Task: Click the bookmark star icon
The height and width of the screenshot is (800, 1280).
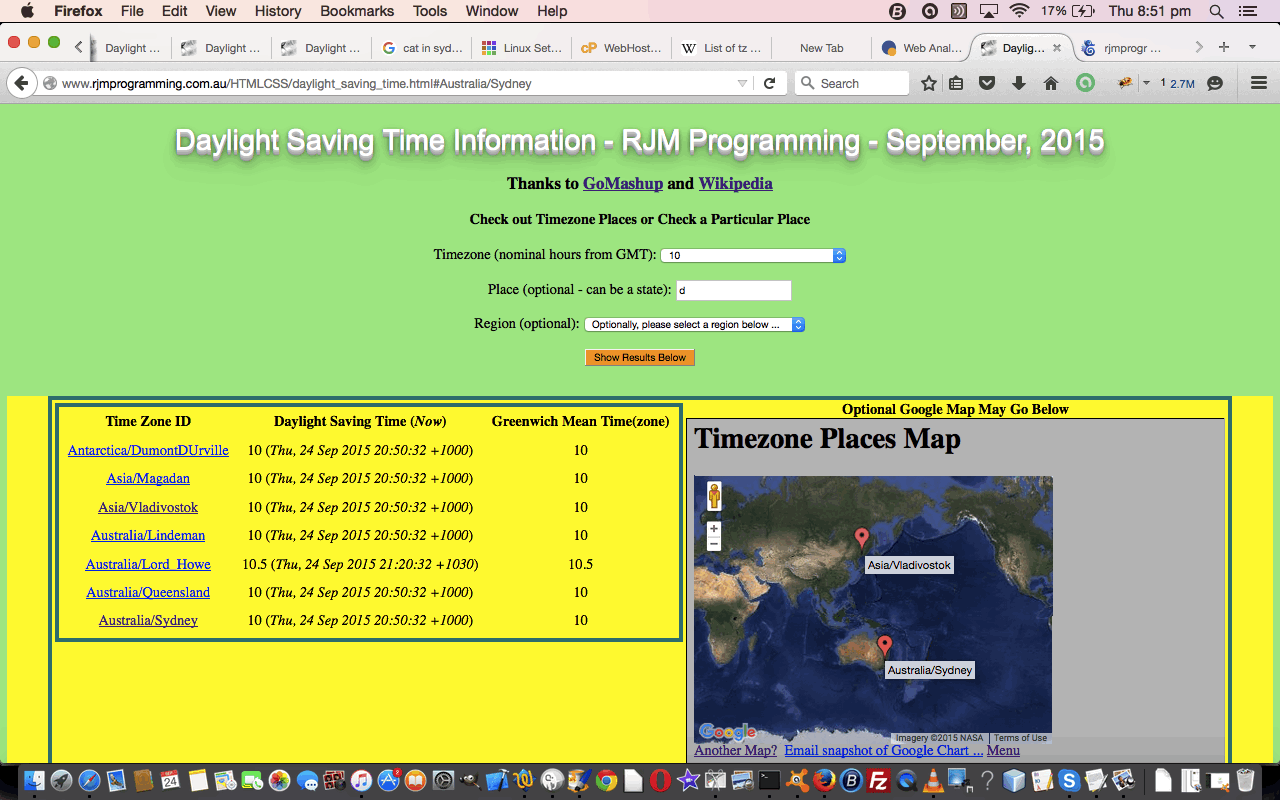Action: 928,84
